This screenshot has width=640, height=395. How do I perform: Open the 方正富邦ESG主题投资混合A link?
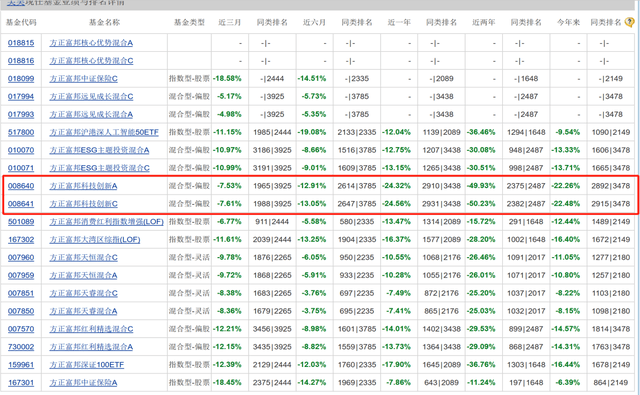click(99, 150)
